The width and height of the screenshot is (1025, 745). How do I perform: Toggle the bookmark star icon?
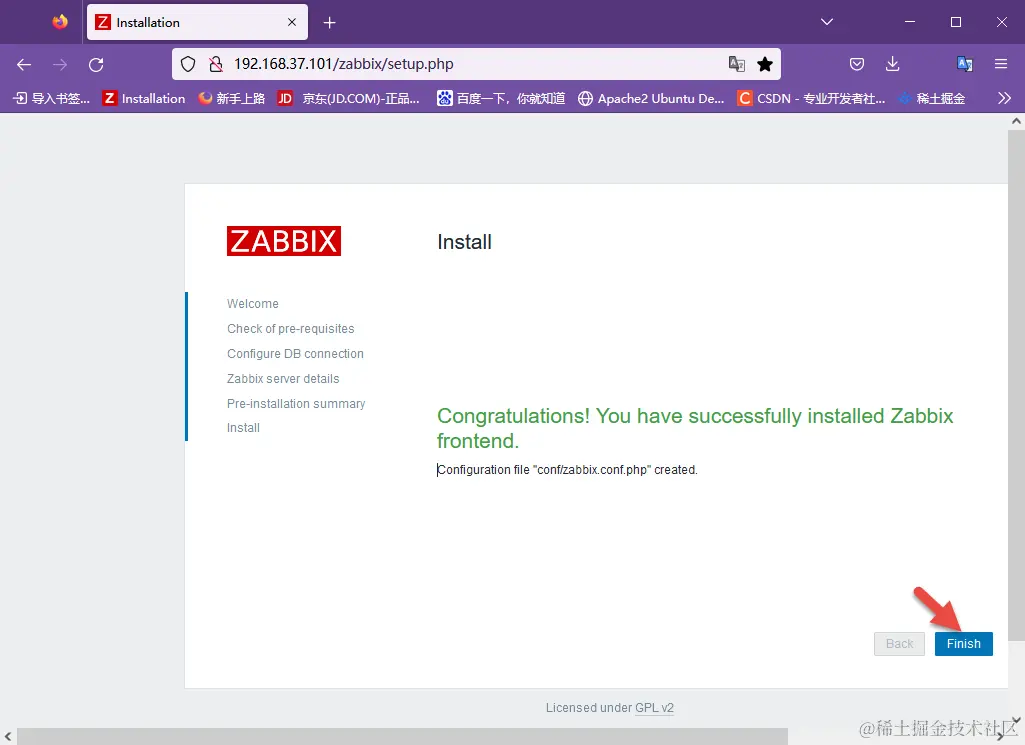pos(765,64)
